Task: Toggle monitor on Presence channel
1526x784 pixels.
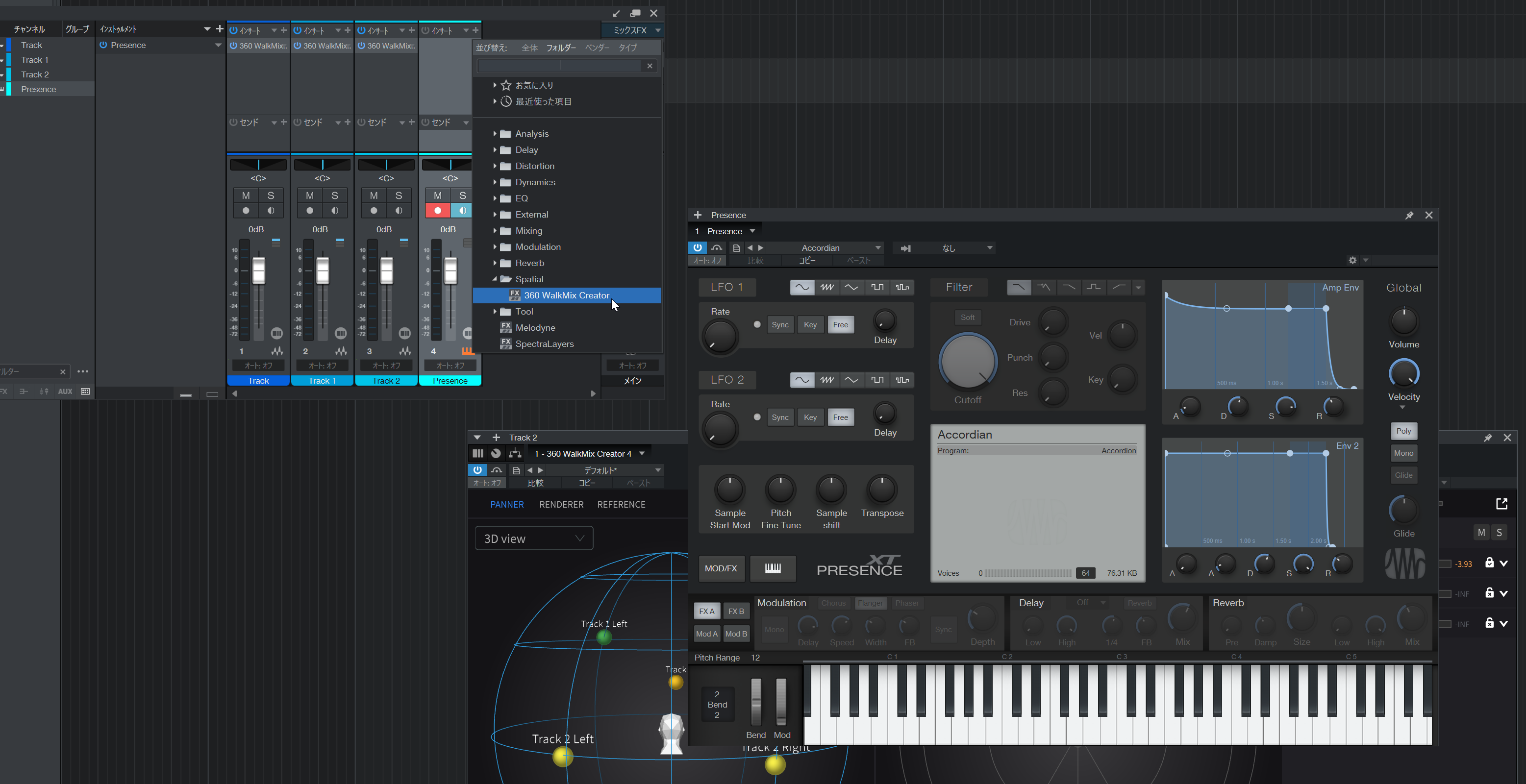Action: 461,211
